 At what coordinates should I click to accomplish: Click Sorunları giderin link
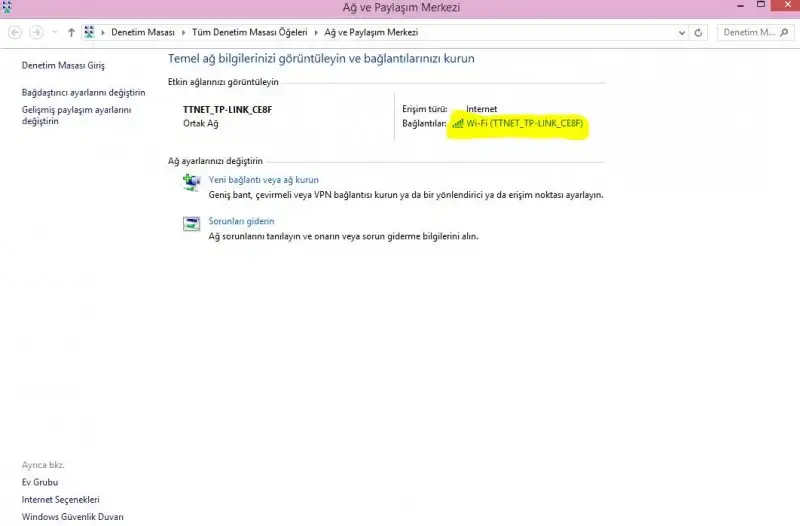coord(241,221)
